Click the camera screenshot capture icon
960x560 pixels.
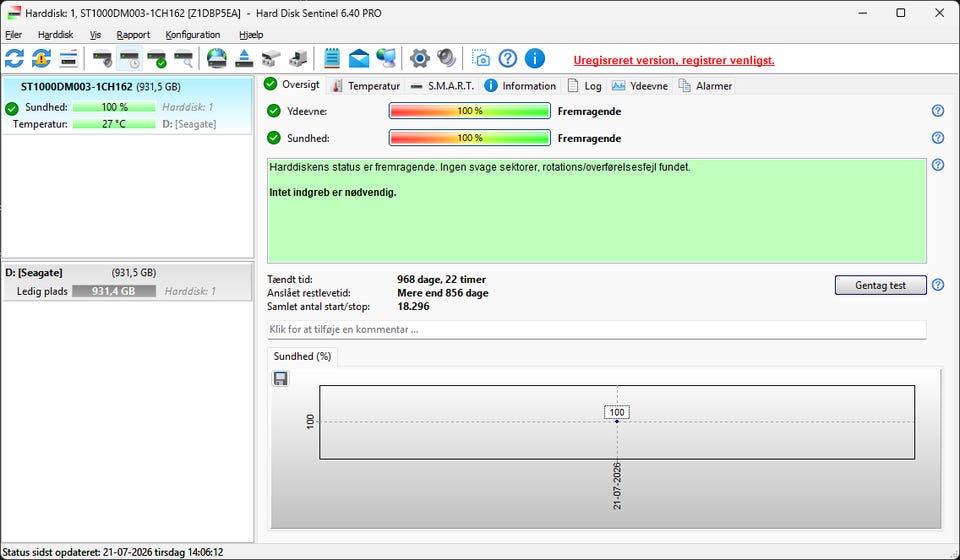(481, 59)
